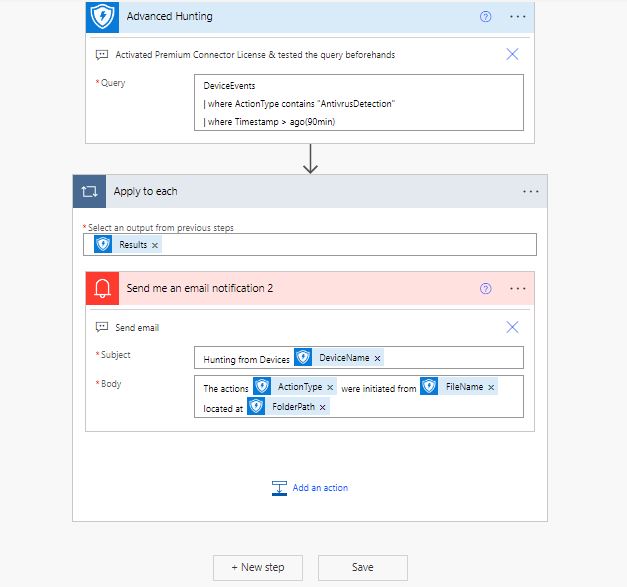Viewport: 627px width, 587px height.
Task: Click the Select an output field
Action: coord(310,244)
